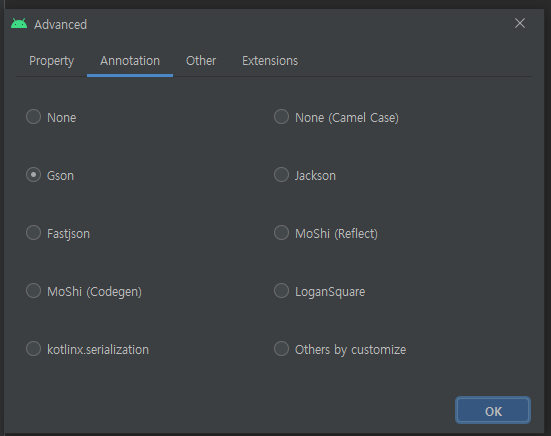Open the Other tab
551x436 pixels.
point(201,61)
